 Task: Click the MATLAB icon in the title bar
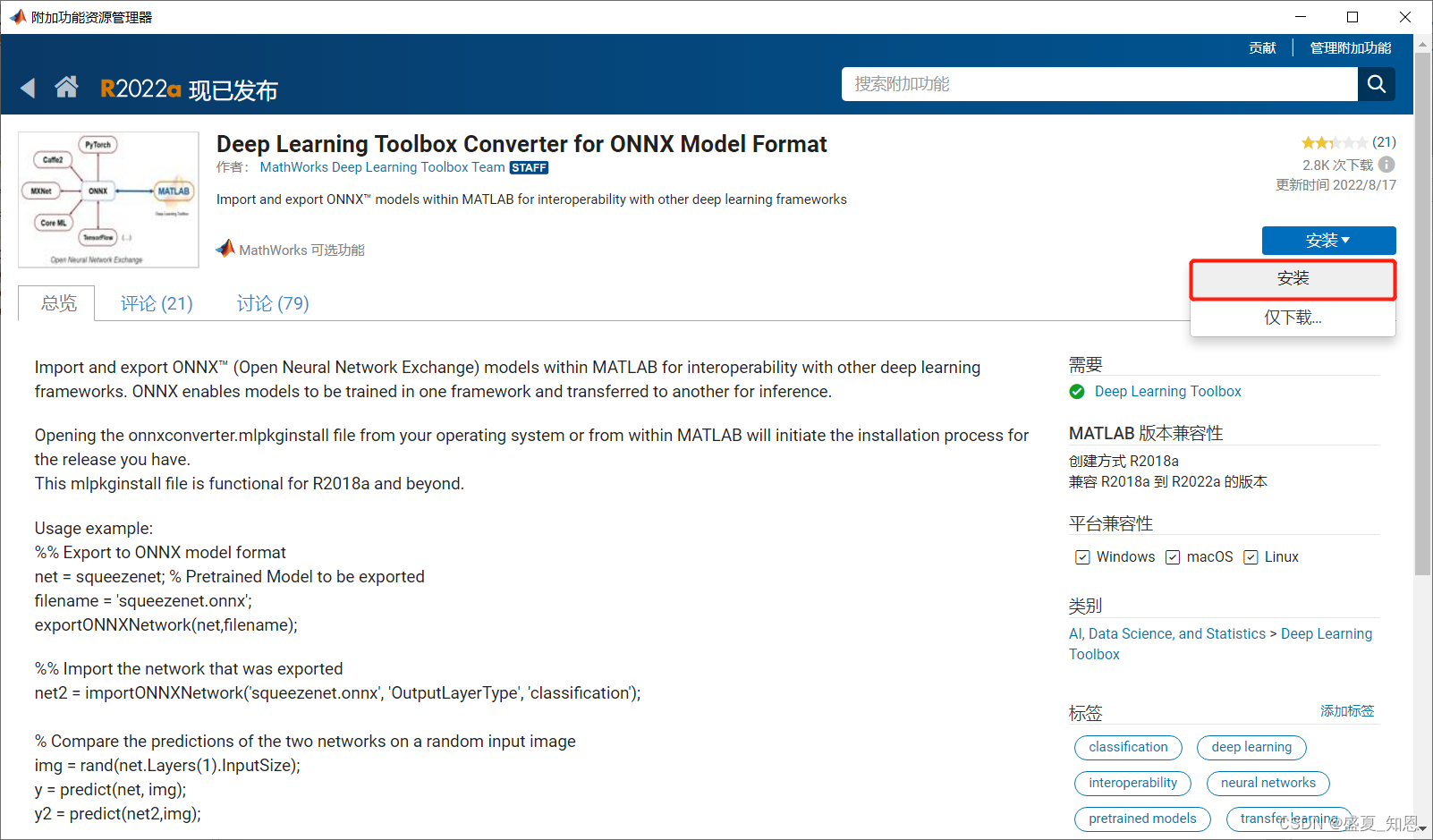(18, 16)
